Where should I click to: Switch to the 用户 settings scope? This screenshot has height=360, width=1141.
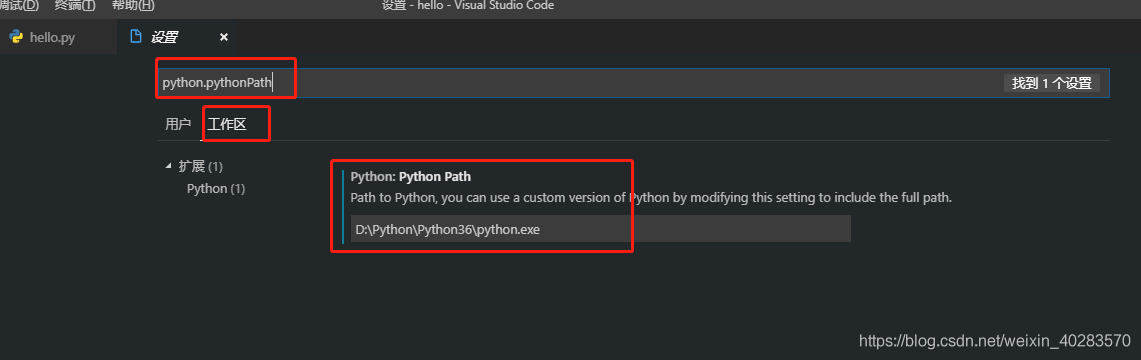pyautogui.click(x=178, y=124)
